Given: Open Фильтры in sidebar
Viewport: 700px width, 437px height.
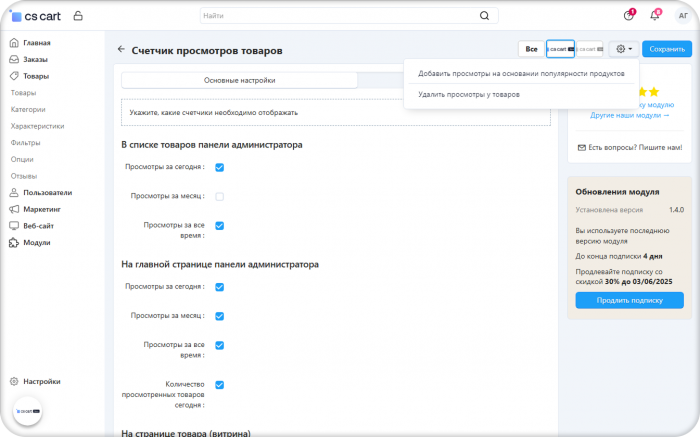Looking at the screenshot, I should click(25, 143).
